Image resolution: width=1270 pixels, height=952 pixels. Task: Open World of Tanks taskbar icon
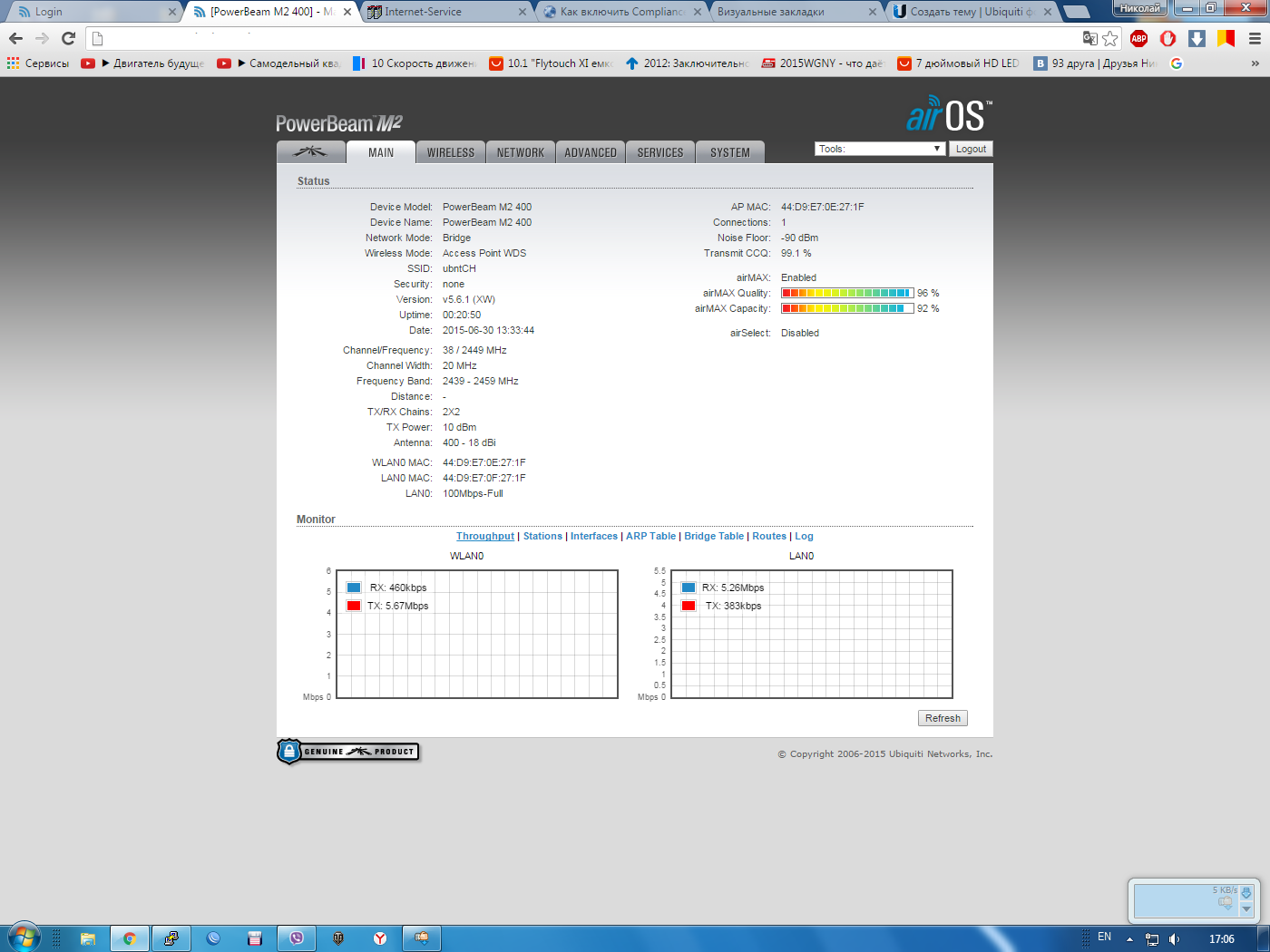tap(338, 938)
